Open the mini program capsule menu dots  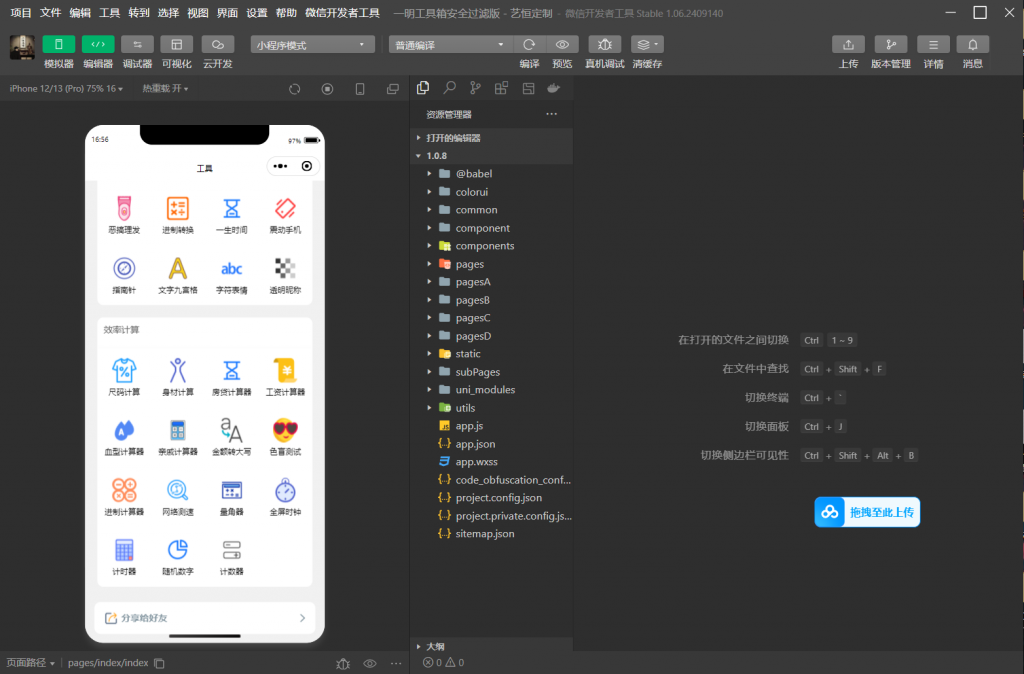point(280,166)
